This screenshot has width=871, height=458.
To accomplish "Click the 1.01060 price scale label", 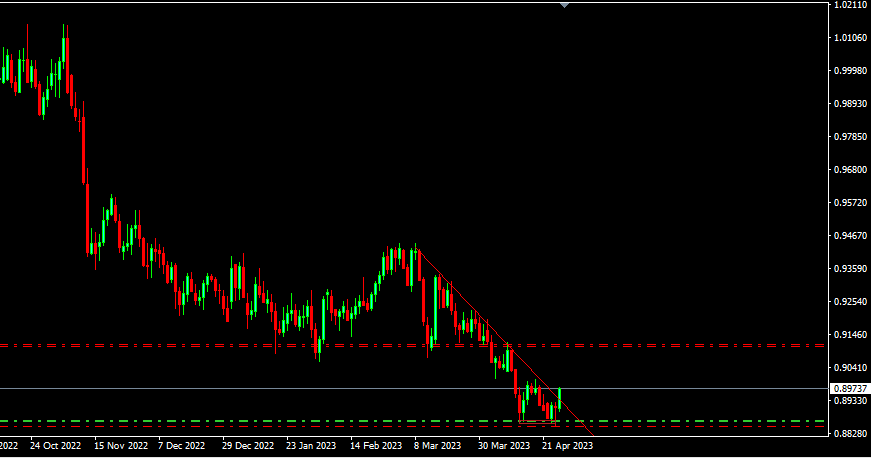I will tap(850, 38).
